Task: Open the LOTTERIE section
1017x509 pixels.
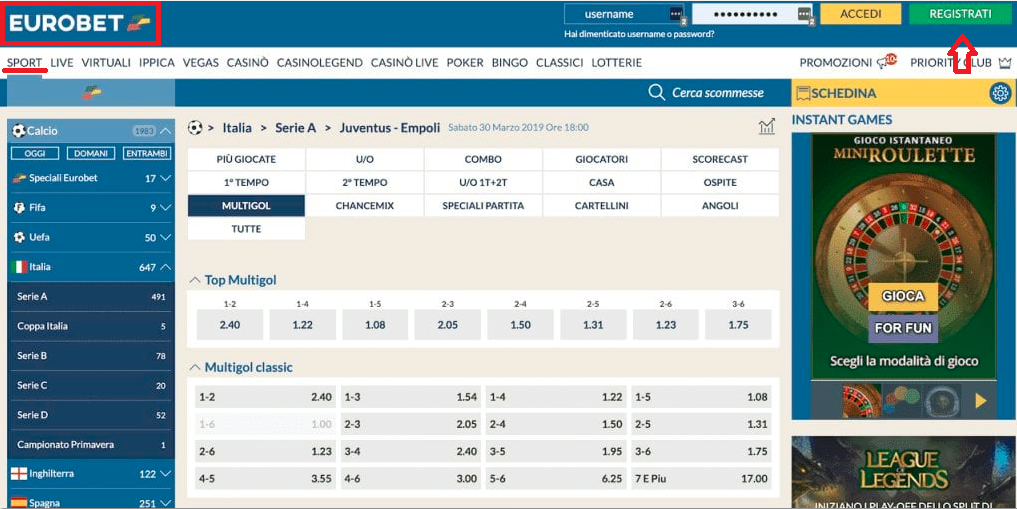Action: [617, 63]
